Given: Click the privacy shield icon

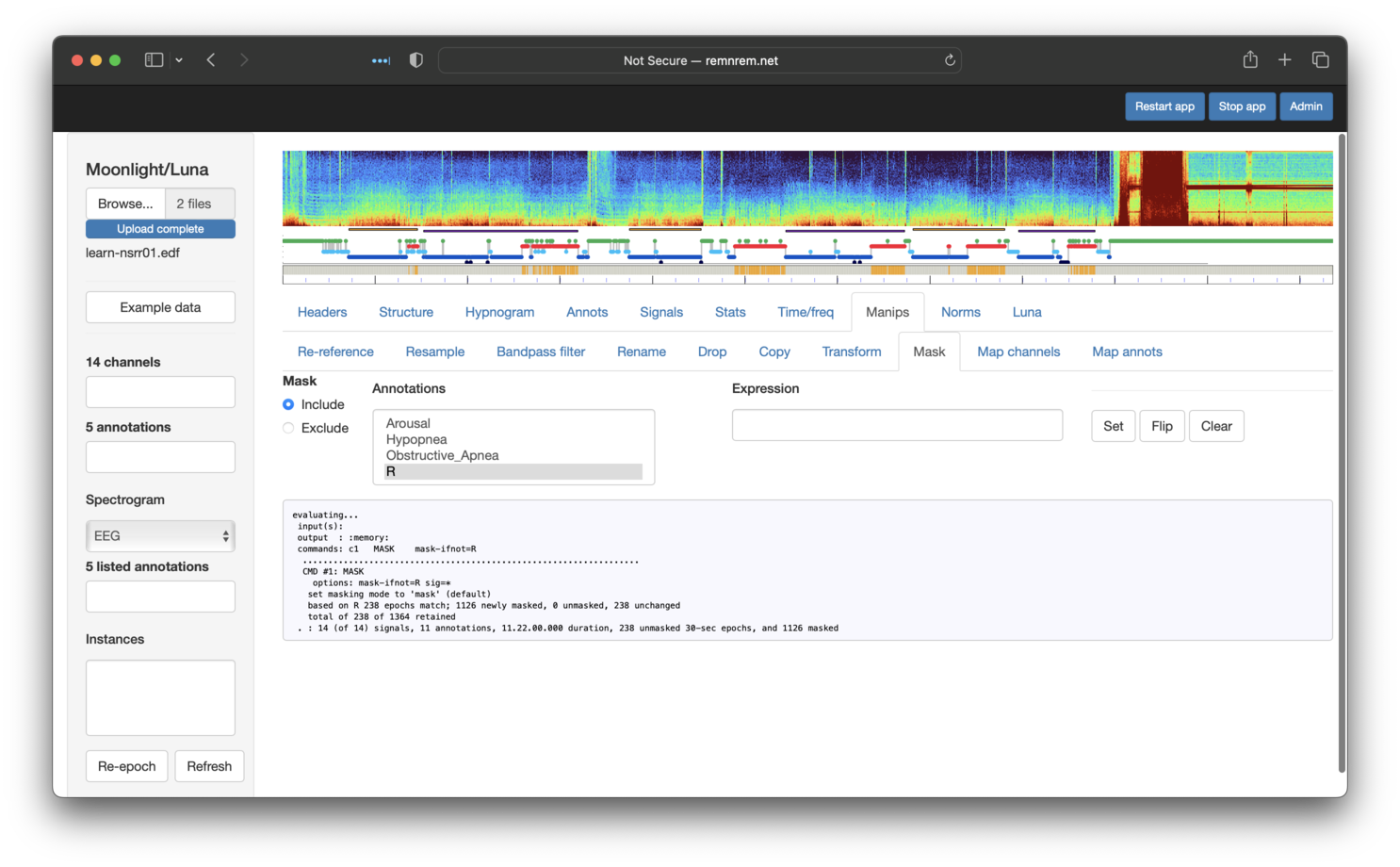Looking at the screenshot, I should click(x=415, y=60).
